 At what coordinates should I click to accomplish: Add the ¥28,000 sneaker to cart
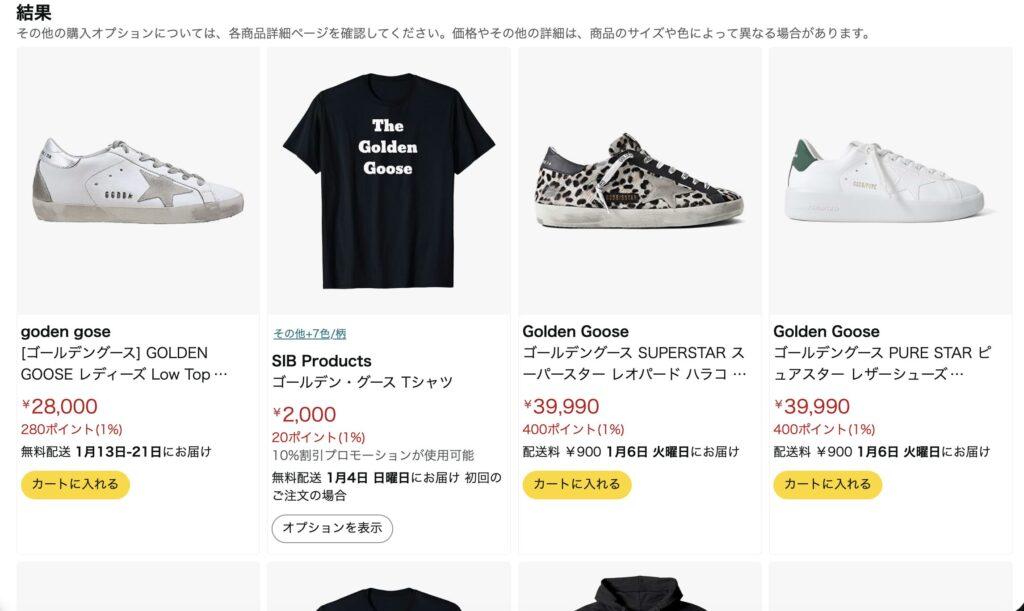(x=75, y=484)
